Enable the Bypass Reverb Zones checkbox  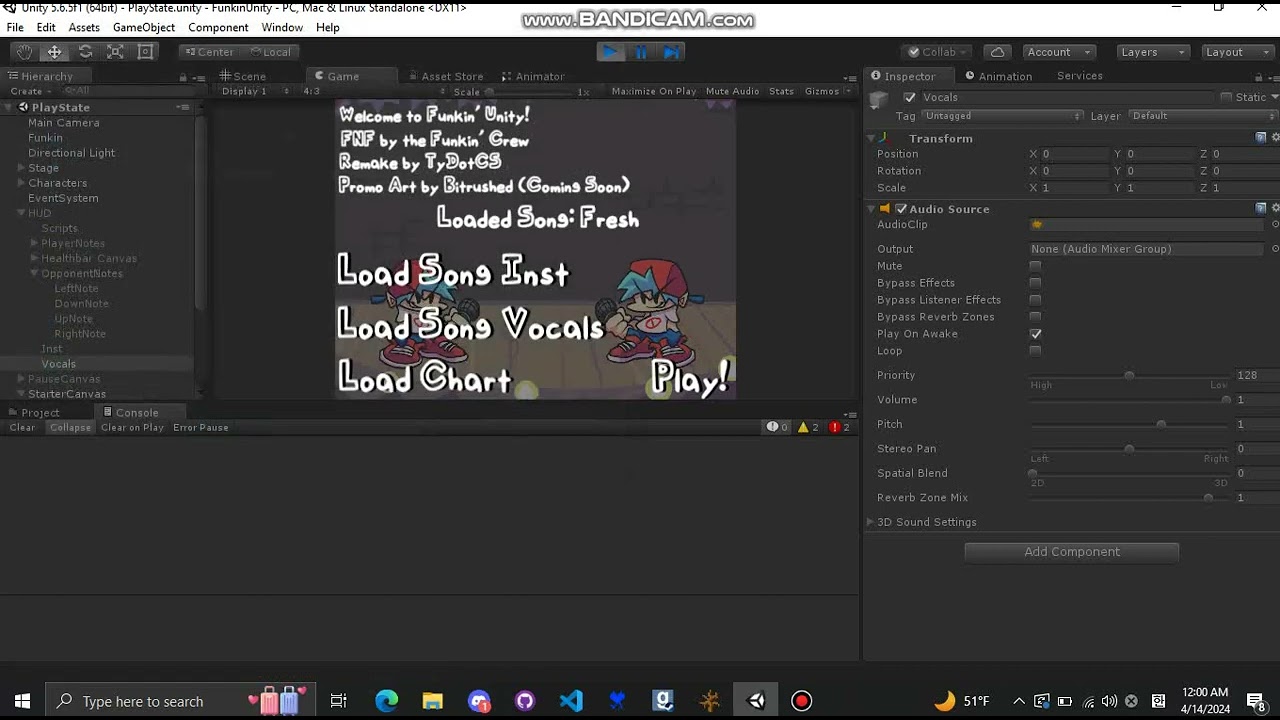point(1036,317)
